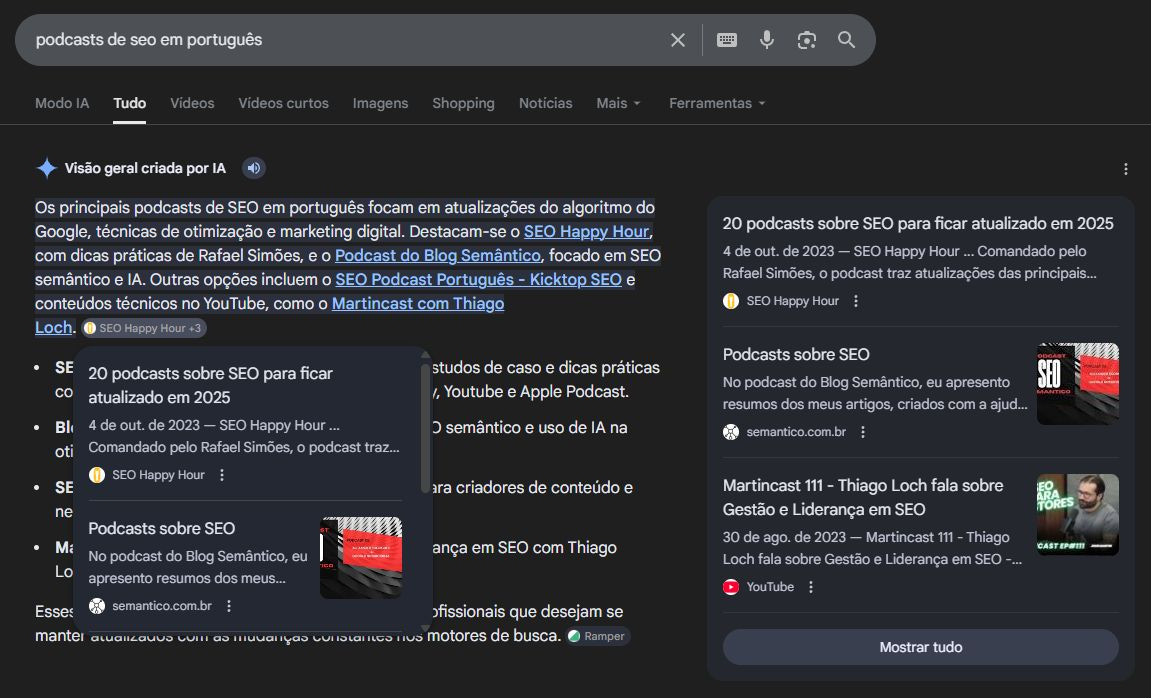Clear the search query with the X icon
The image size is (1151, 698).
[x=678, y=40]
